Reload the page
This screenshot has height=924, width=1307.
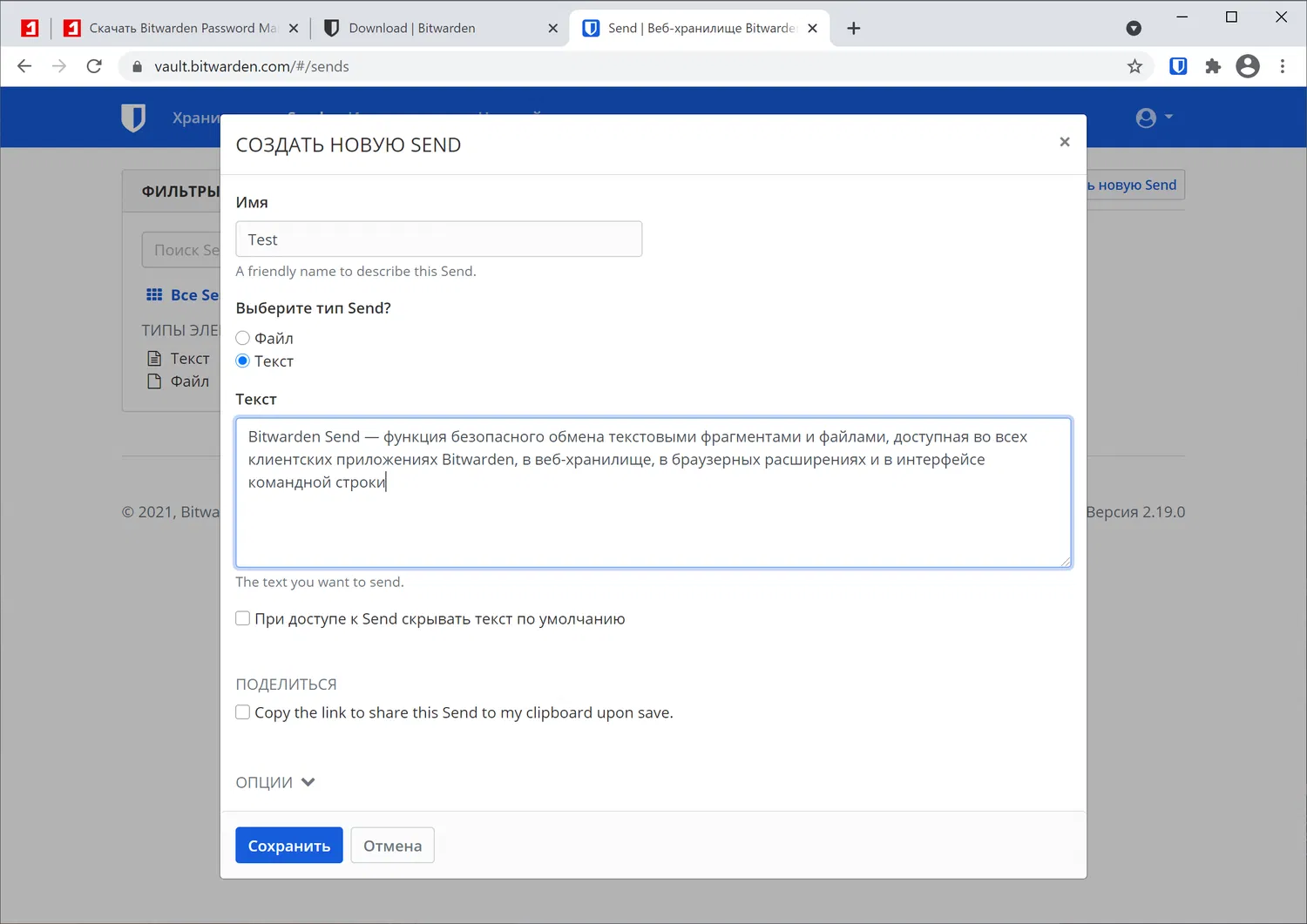(94, 66)
